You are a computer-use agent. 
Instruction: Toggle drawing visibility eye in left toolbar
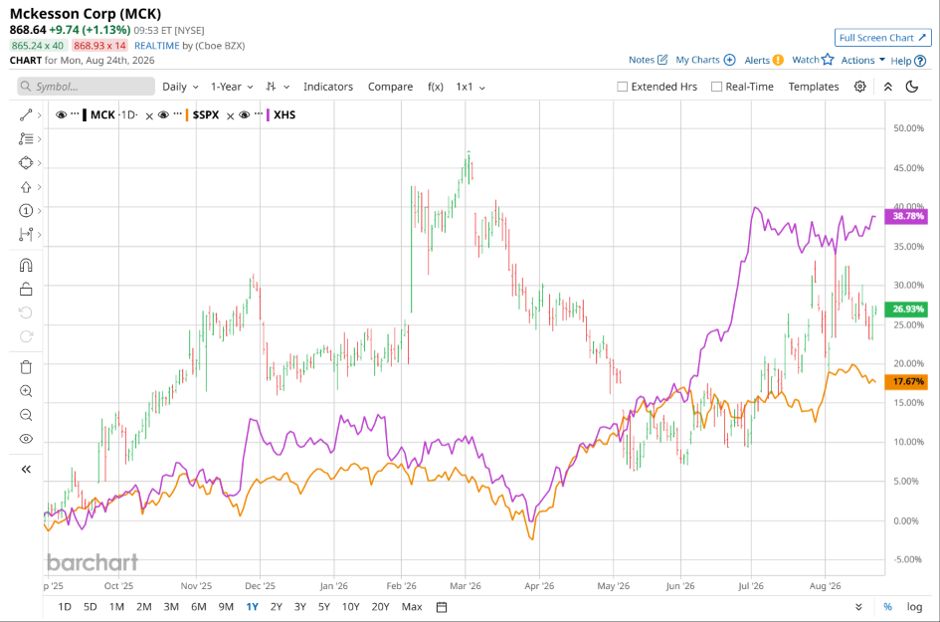tap(26, 439)
